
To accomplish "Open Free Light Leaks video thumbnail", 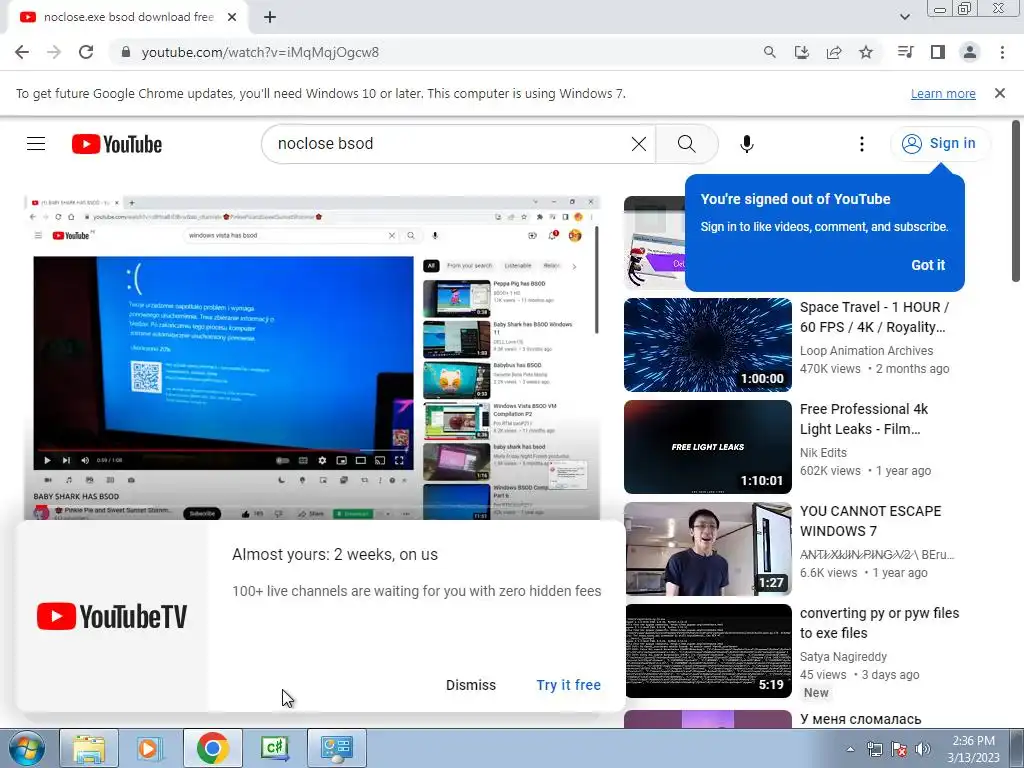I will click(x=707, y=447).
